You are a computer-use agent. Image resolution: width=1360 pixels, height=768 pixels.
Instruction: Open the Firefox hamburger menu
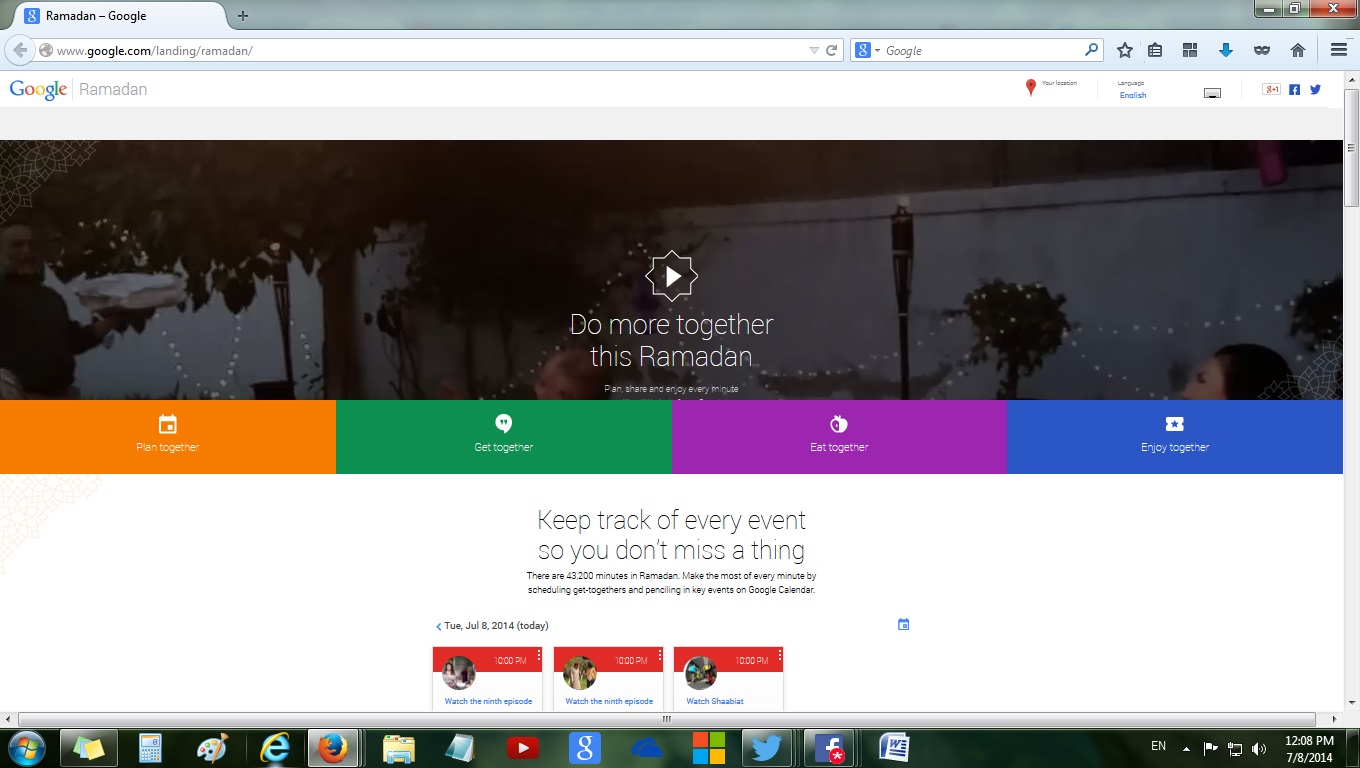click(x=1339, y=50)
